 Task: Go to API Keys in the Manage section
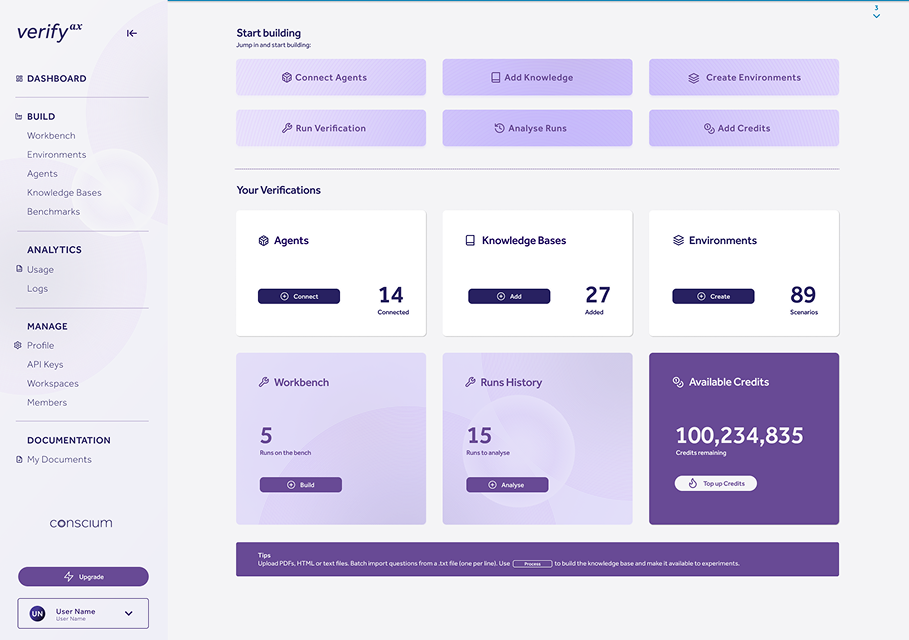[x=45, y=365]
